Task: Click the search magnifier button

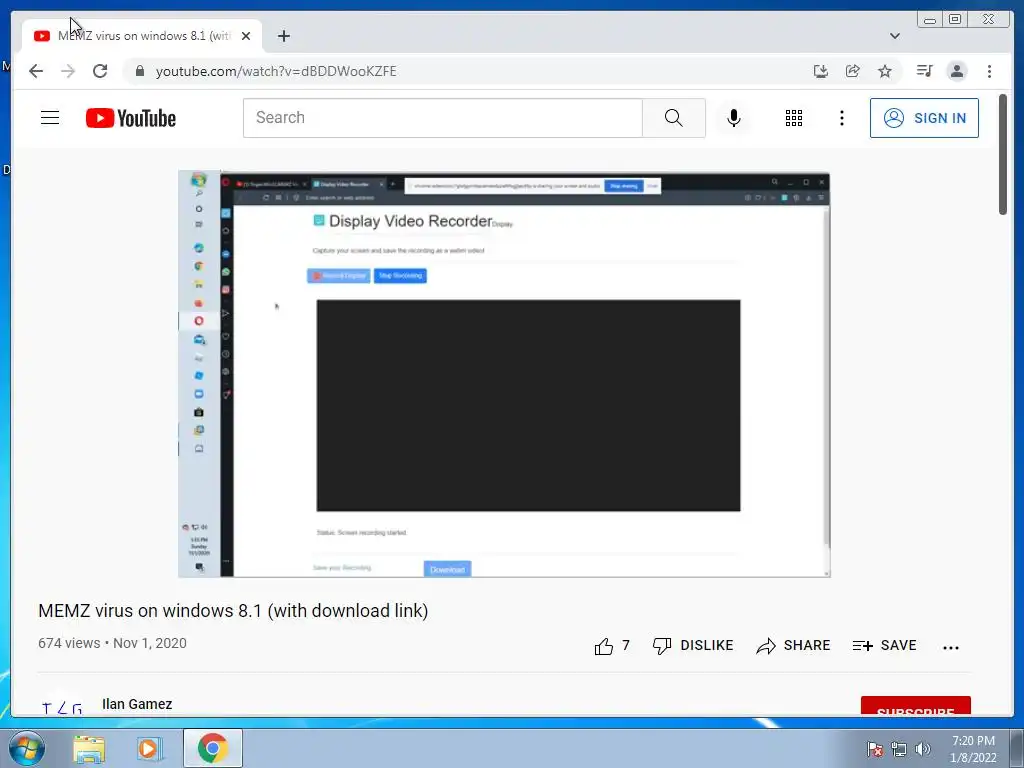Action: pyautogui.click(x=673, y=118)
